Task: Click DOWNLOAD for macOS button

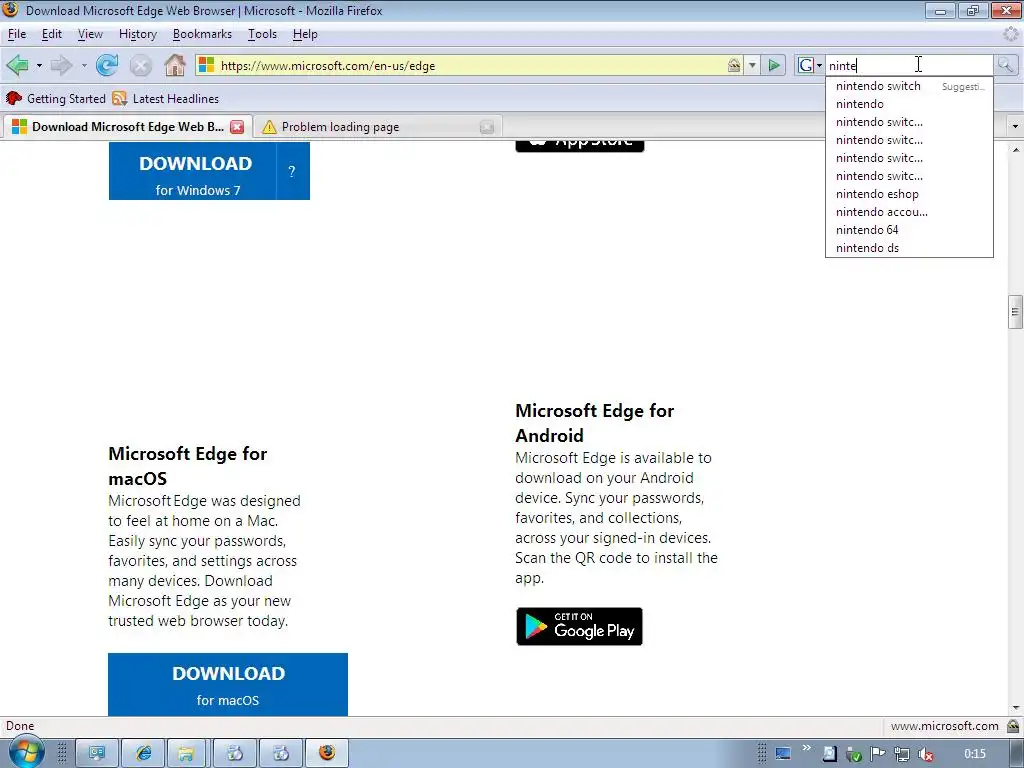Action: [x=228, y=684]
